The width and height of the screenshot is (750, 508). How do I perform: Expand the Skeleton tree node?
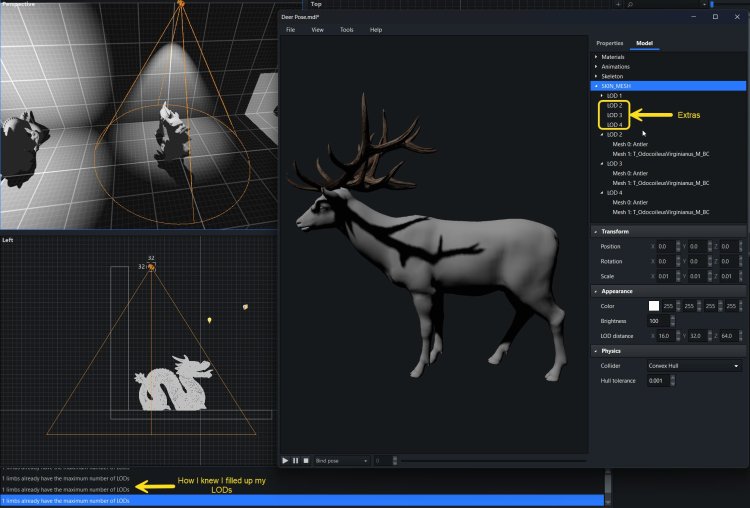[x=596, y=76]
